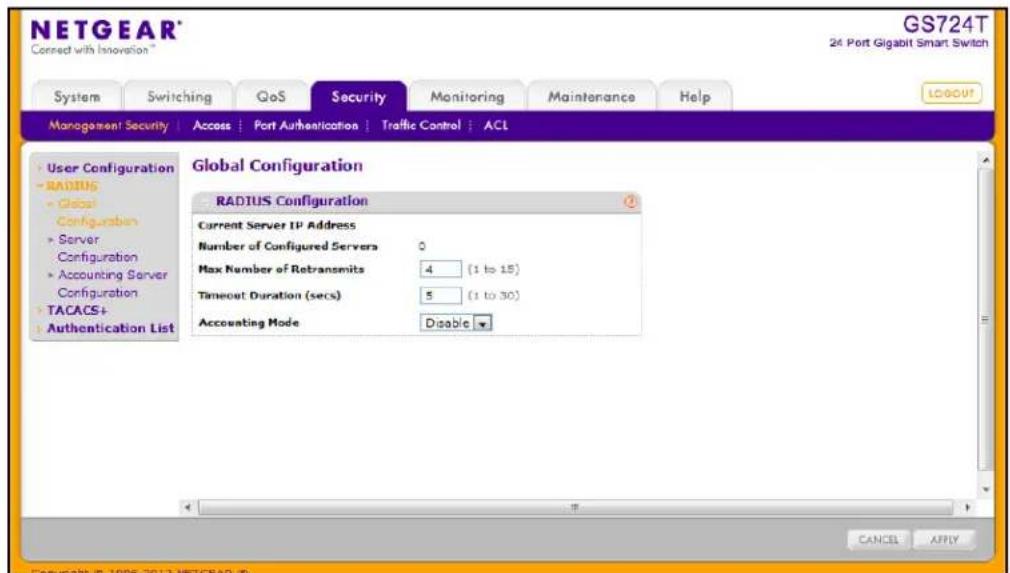Click the Max Number of Retransmits field

pyautogui.click(x=441, y=269)
